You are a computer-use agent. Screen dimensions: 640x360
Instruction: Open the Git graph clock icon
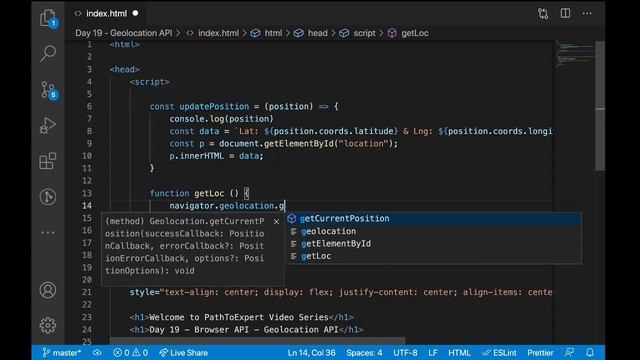click(x=48, y=197)
